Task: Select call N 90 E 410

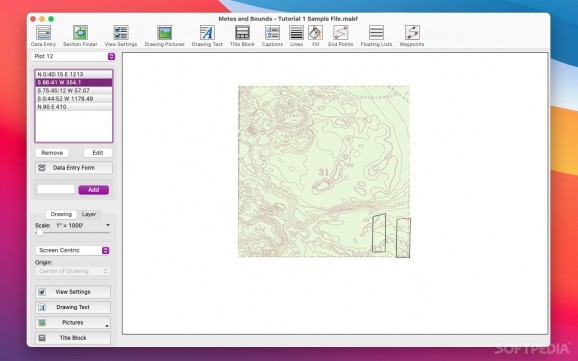Action: (74, 107)
